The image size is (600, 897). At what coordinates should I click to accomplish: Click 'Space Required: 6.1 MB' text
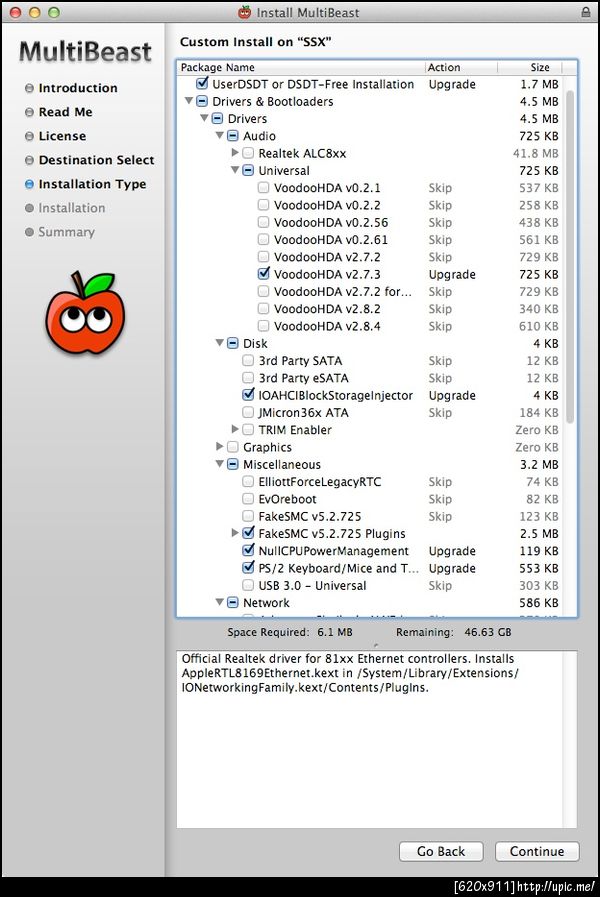[x=290, y=632]
